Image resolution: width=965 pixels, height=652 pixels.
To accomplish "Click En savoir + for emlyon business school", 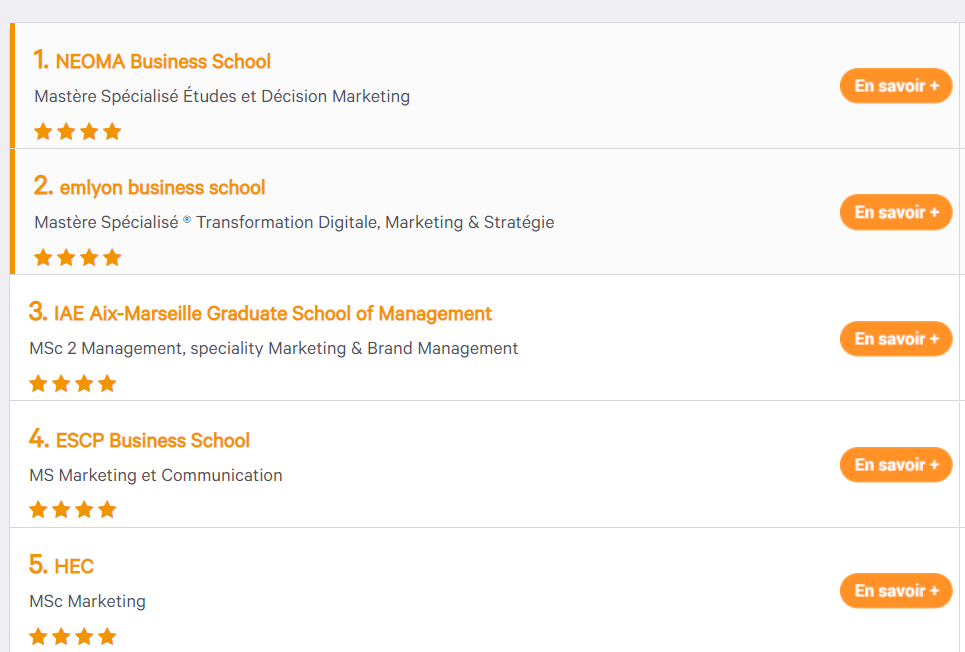I will click(x=896, y=212).
